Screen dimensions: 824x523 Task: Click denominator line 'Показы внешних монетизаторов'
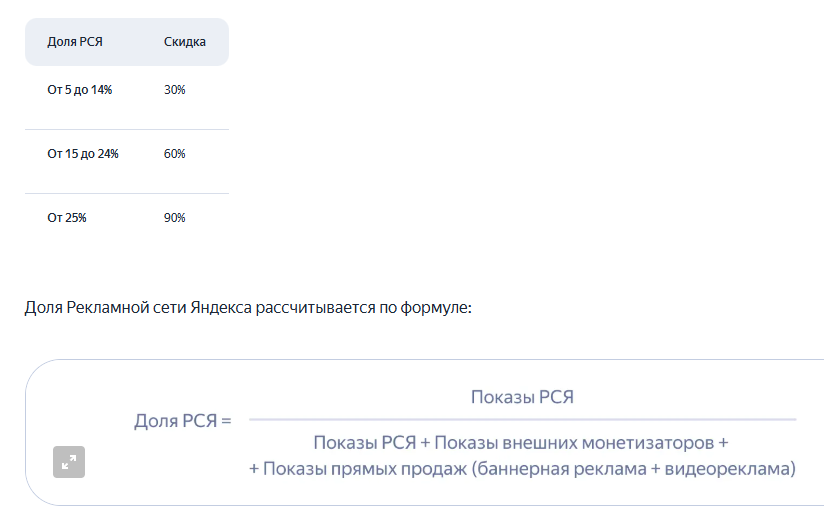574,443
